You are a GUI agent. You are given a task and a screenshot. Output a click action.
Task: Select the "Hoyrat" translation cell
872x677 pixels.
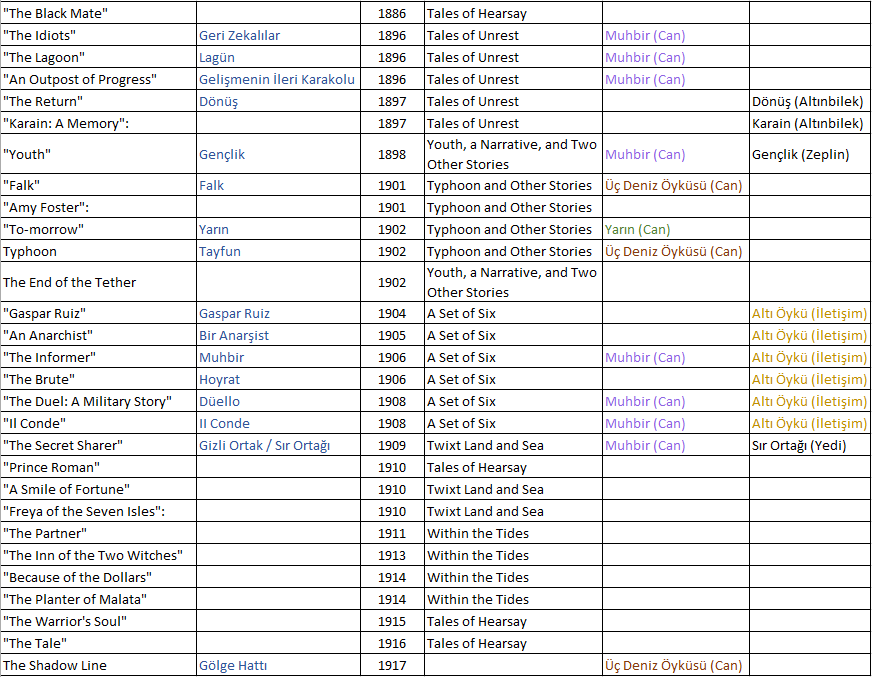[219, 379]
